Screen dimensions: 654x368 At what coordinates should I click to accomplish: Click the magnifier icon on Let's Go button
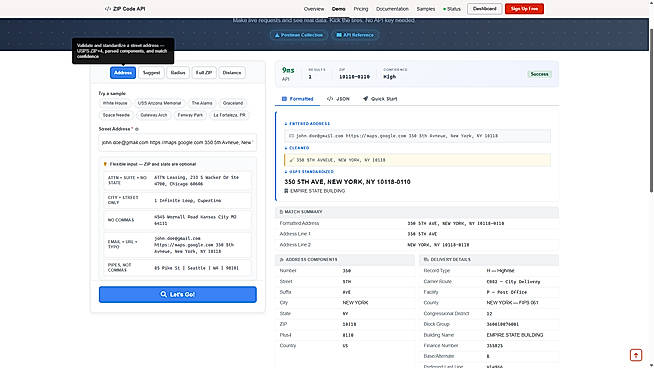click(164, 295)
